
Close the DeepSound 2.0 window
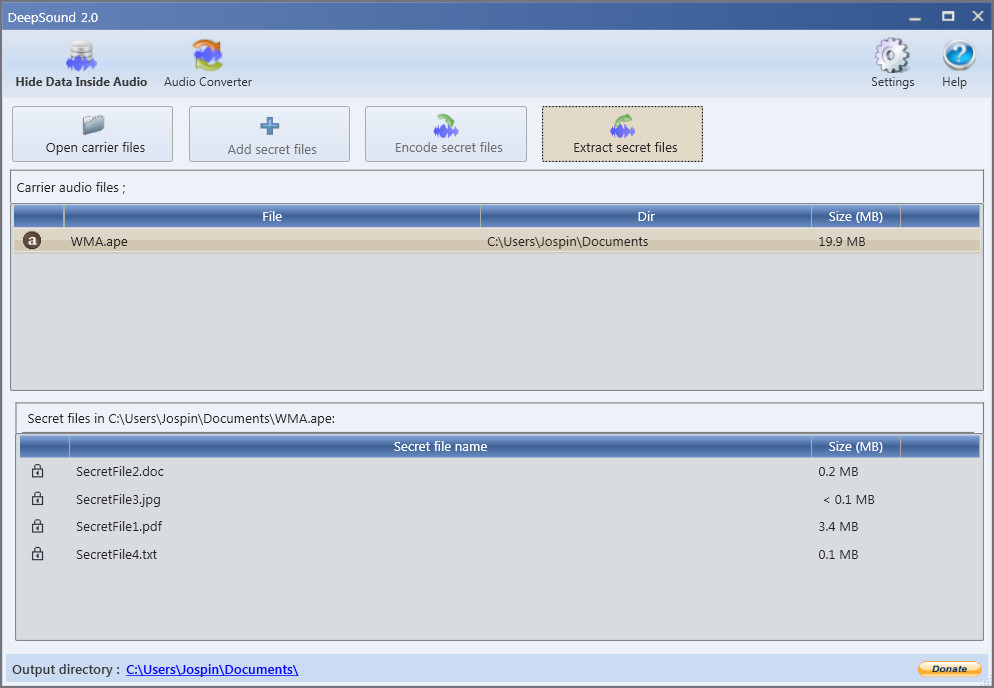[x=978, y=16]
